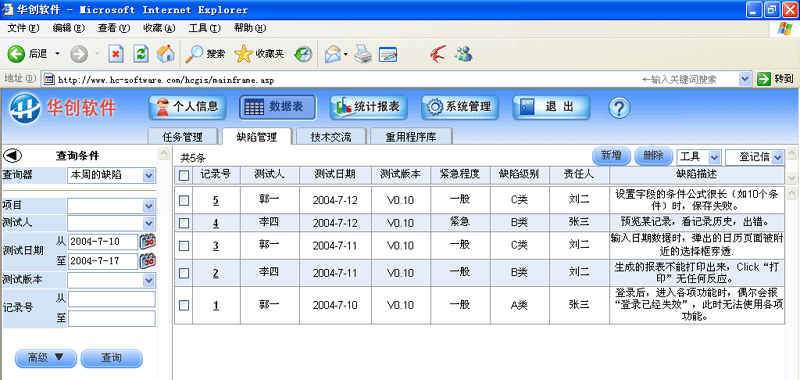Click the Mail envelope icon

coord(333,54)
